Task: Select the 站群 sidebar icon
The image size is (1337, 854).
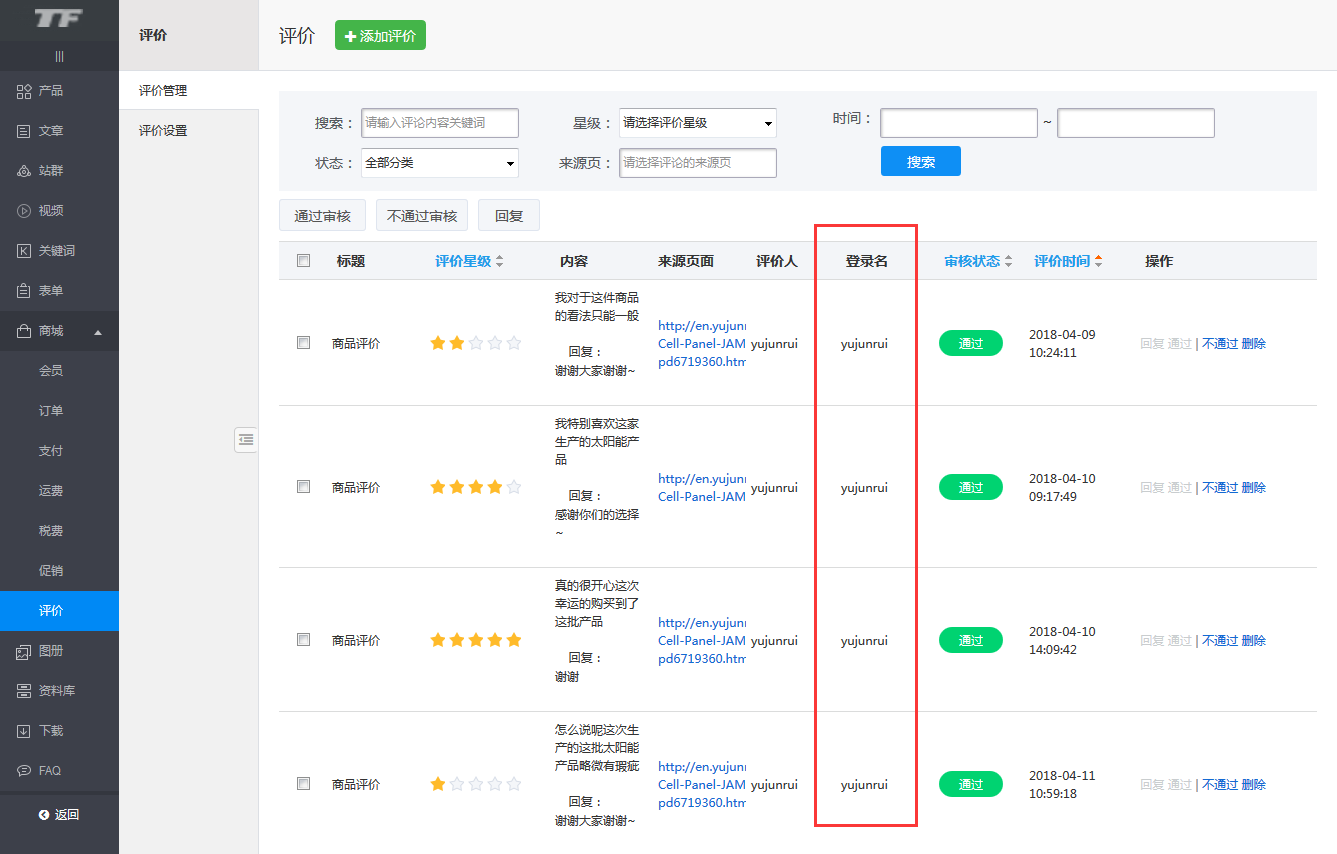Action: click(x=24, y=171)
